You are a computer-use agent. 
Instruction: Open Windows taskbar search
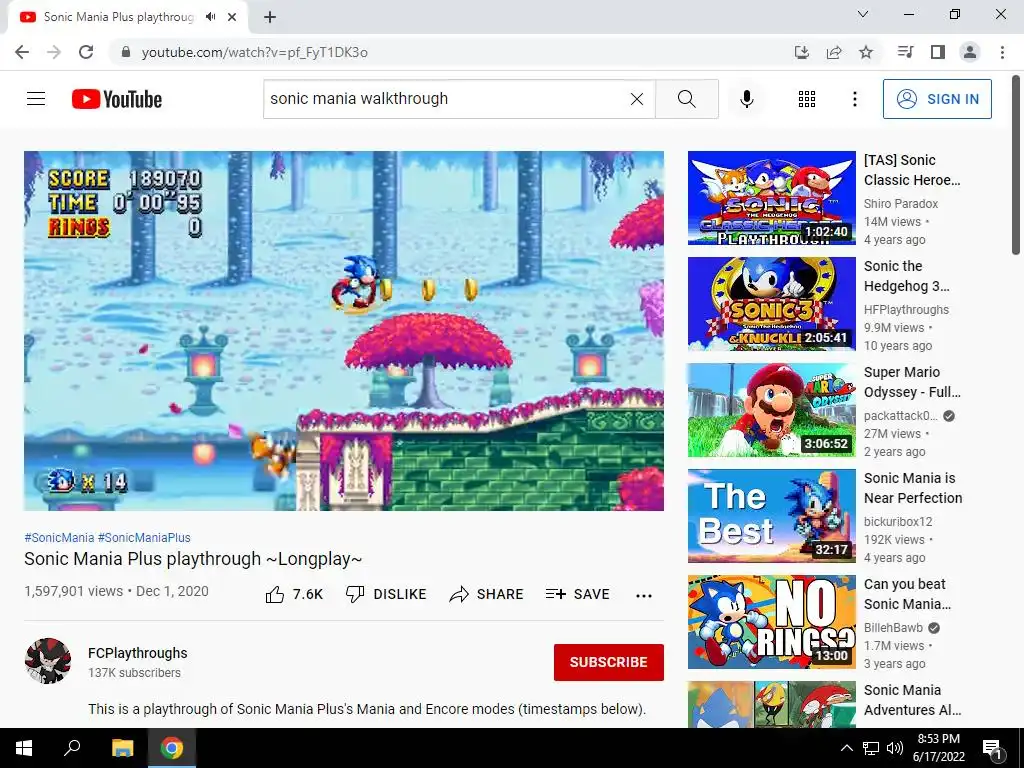tap(72, 748)
